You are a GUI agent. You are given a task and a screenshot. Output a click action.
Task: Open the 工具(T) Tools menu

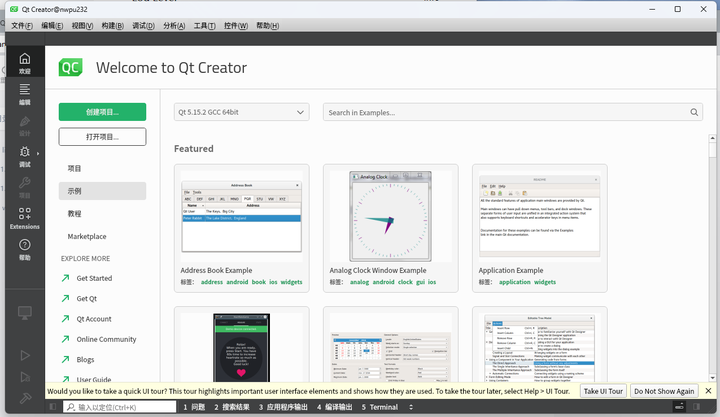coord(204,25)
